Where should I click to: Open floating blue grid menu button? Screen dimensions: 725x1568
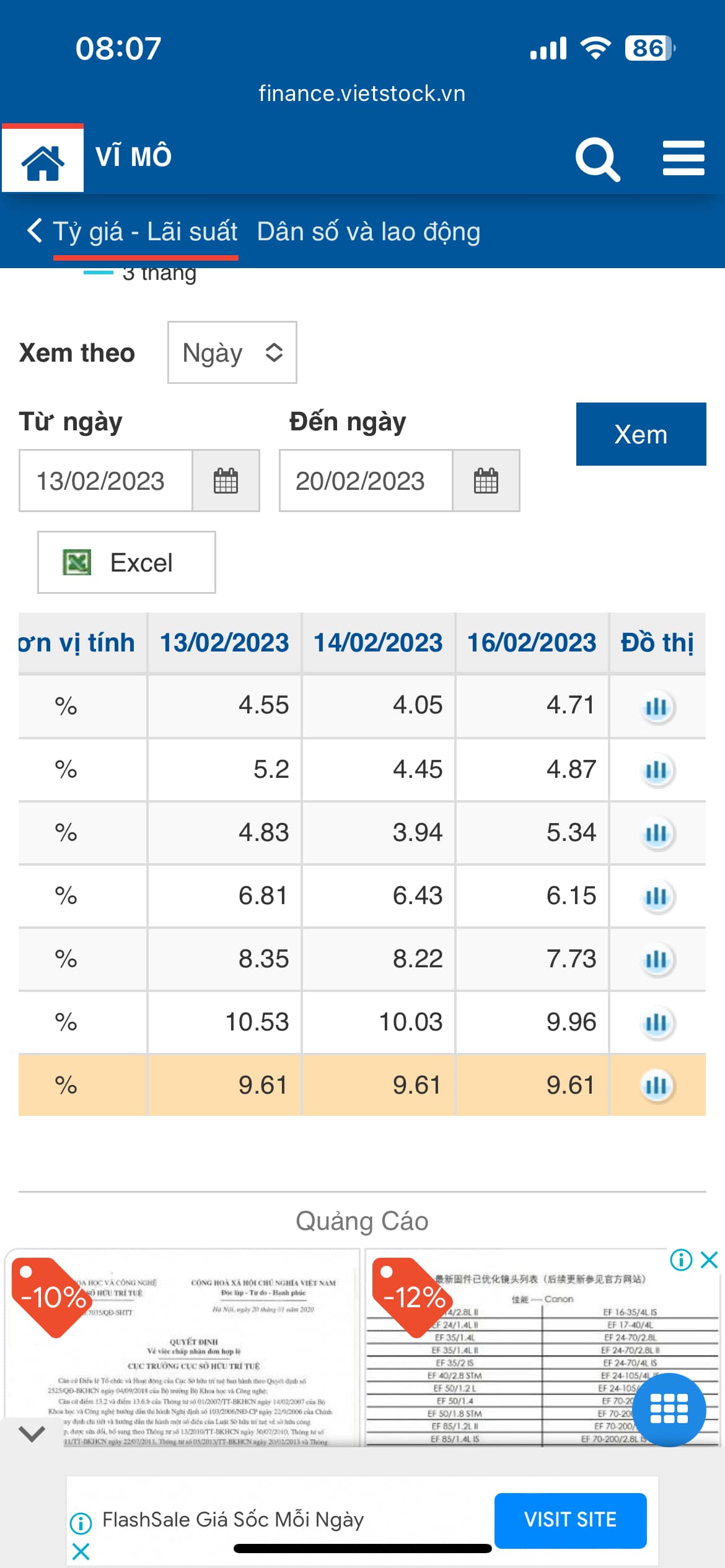[x=669, y=1409]
